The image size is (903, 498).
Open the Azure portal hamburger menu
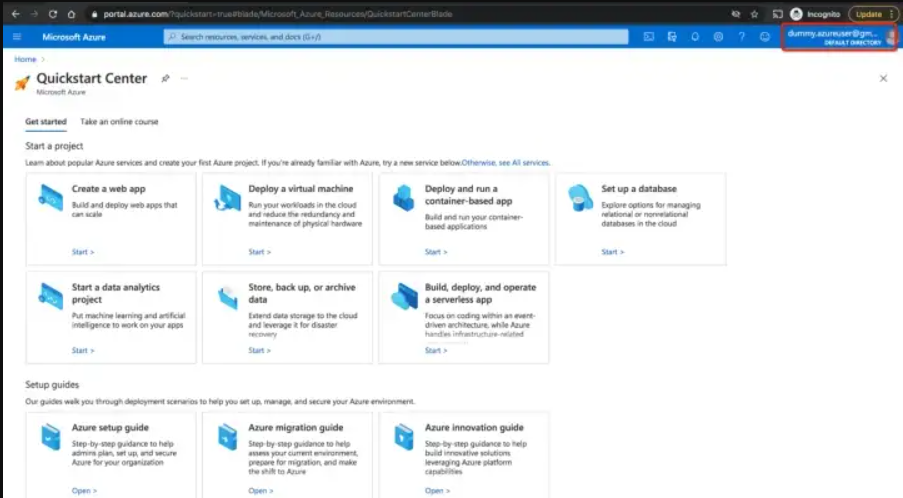pos(17,37)
